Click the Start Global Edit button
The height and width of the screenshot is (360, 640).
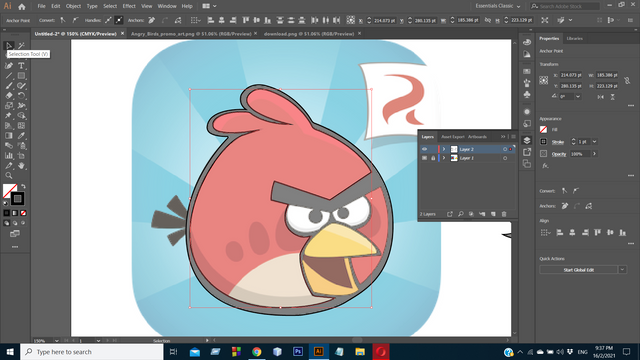point(578,270)
